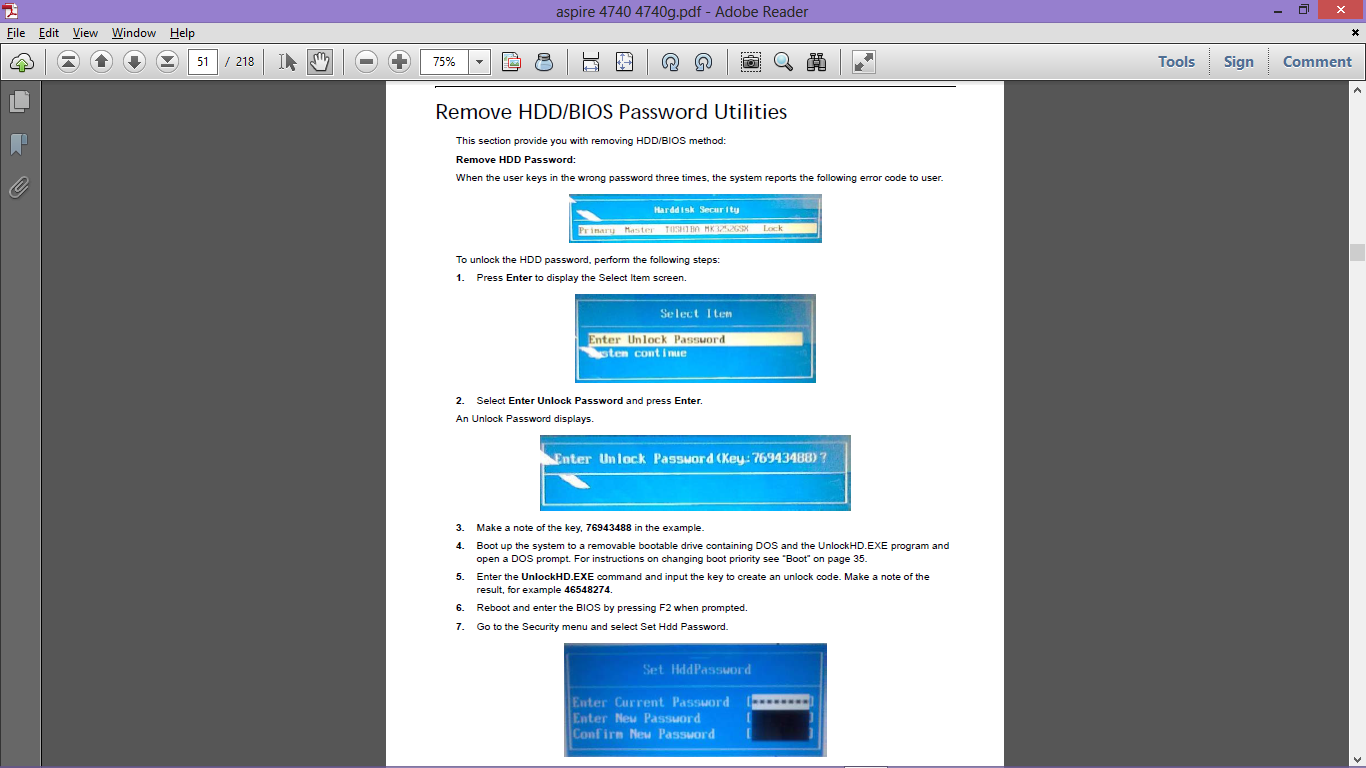Show the Attachments paperclip panel
Viewport: 1366px width, 768px height.
[x=19, y=188]
